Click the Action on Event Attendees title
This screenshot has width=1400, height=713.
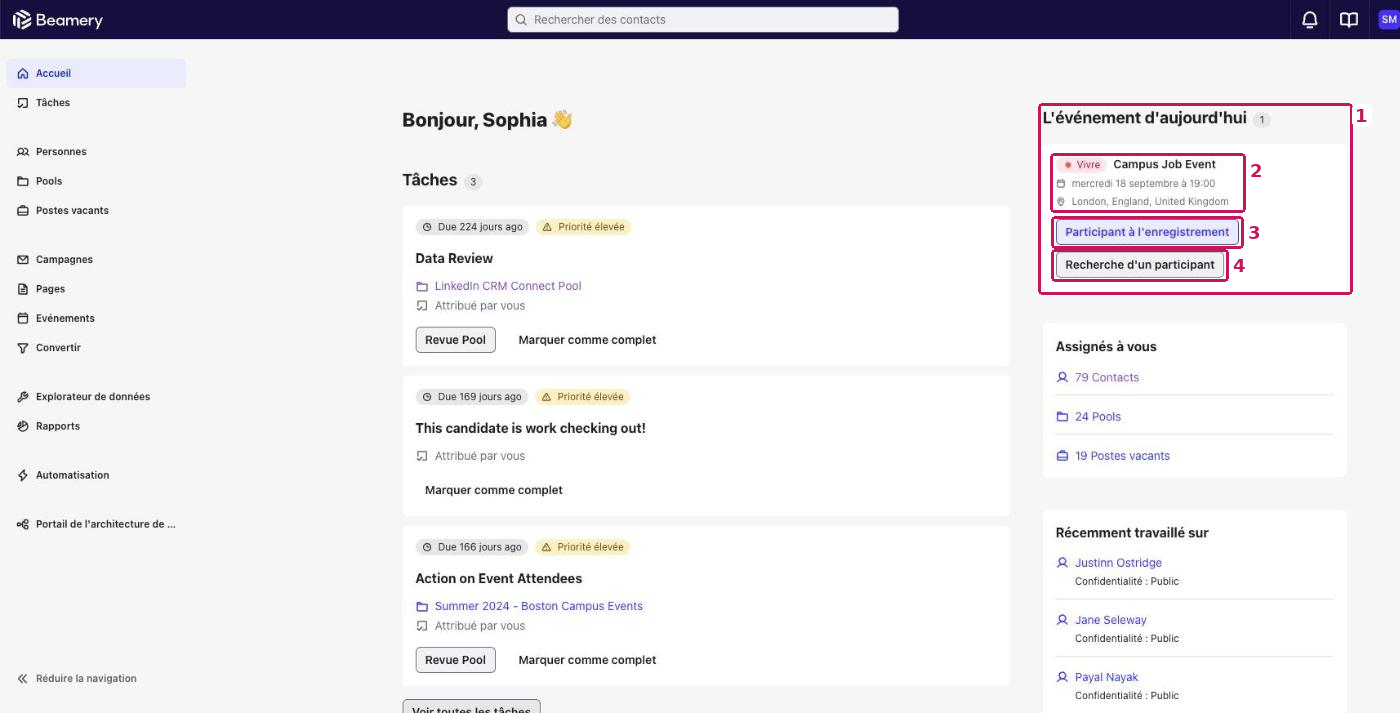tap(498, 578)
